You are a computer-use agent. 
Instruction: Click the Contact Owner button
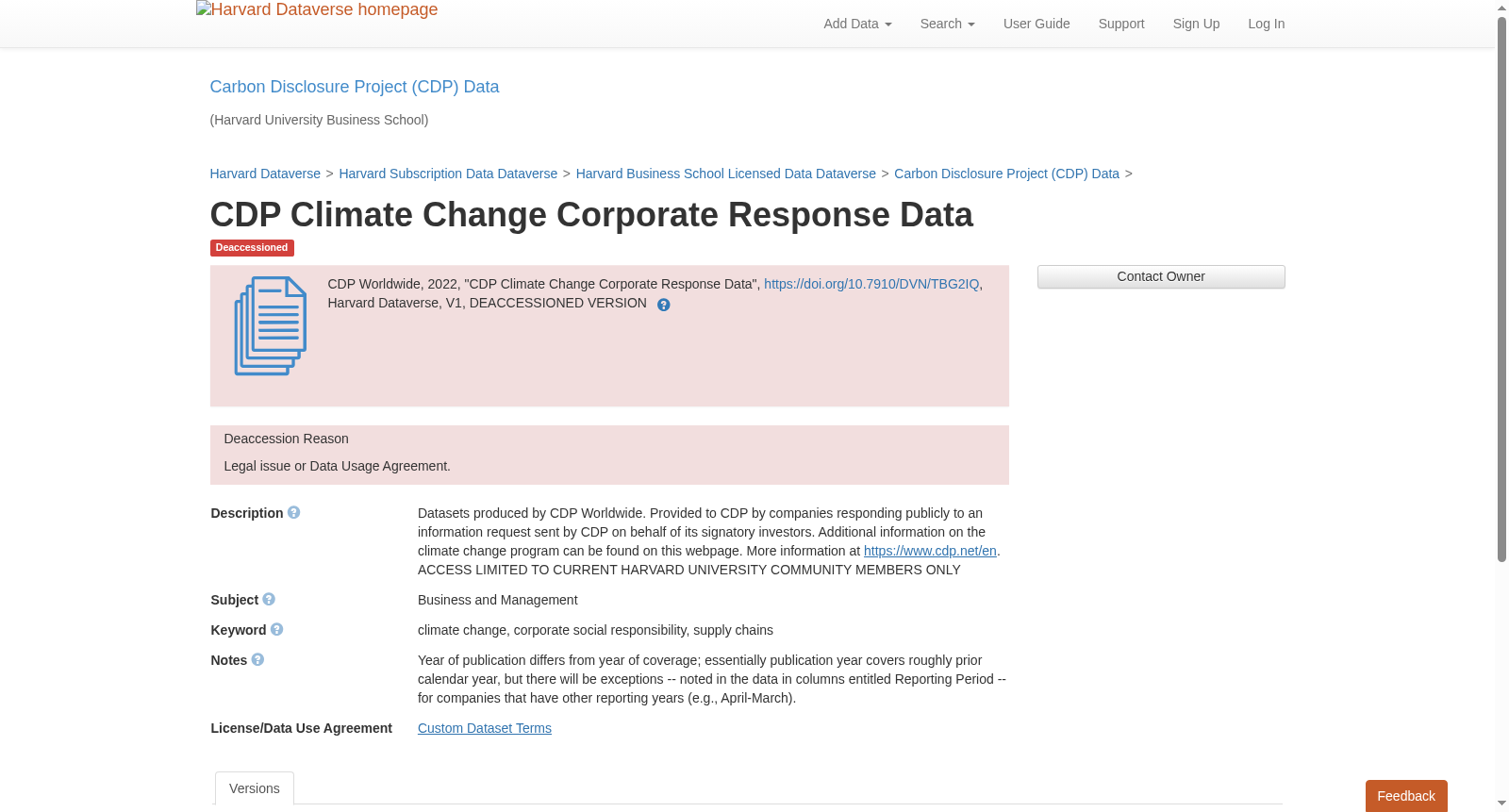pyautogui.click(x=1161, y=276)
